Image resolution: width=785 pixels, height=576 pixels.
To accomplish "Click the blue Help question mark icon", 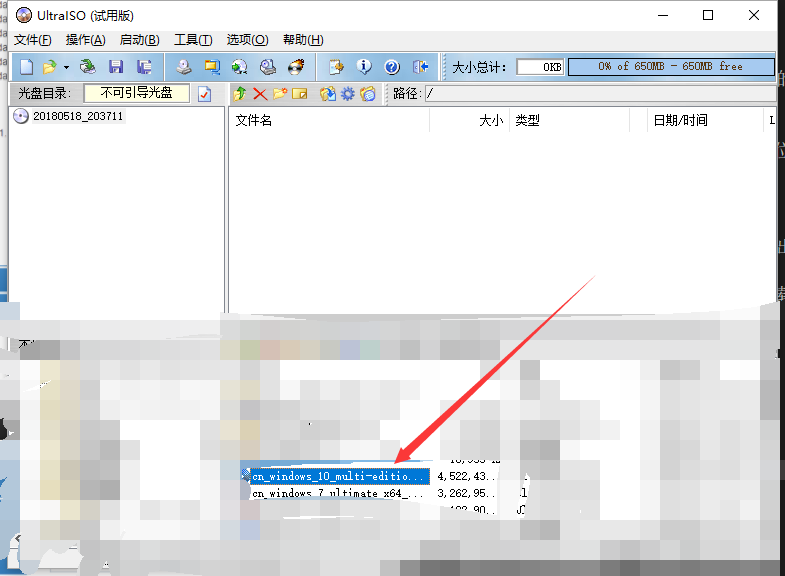I will 392,67.
